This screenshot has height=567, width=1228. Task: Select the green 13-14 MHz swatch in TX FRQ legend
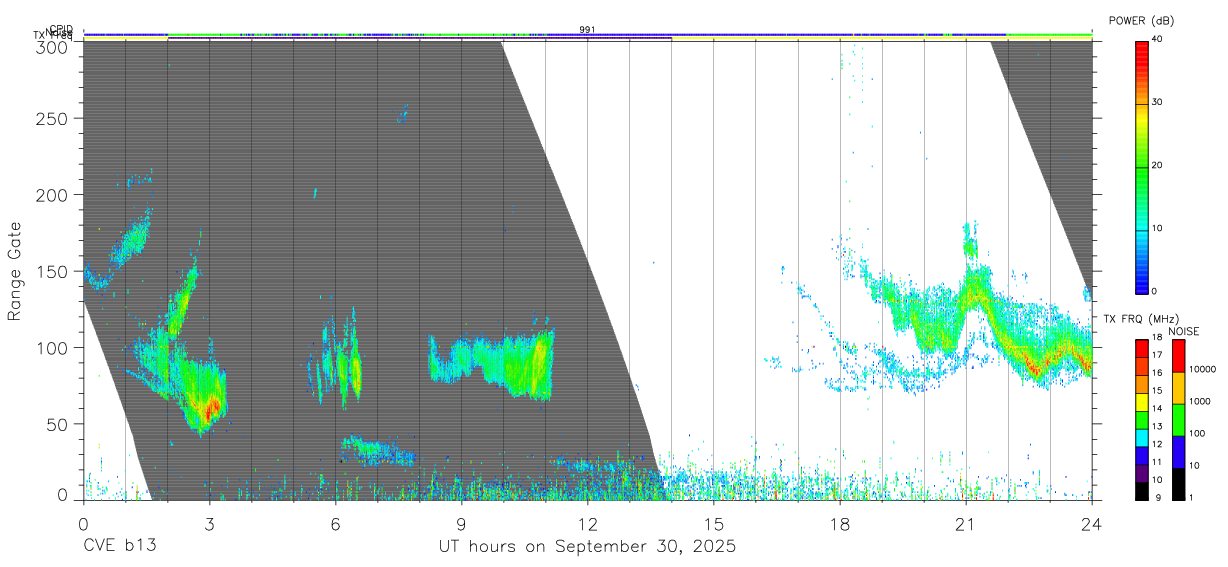(x=1142, y=420)
